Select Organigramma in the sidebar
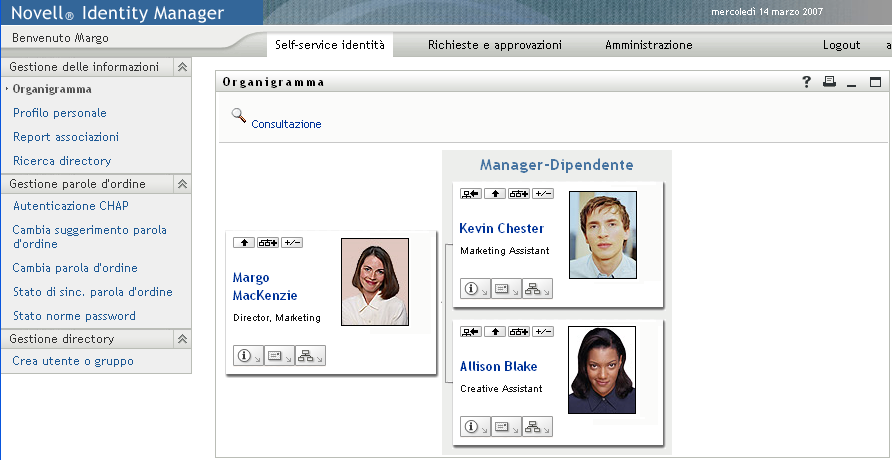Image resolution: width=892 pixels, height=460 pixels. click(x=52, y=89)
